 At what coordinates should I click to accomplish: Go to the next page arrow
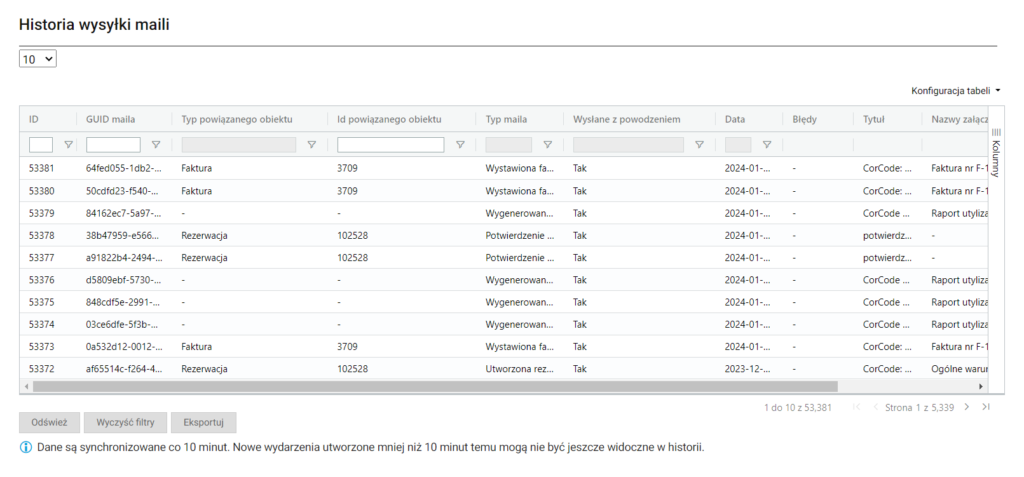point(966,407)
